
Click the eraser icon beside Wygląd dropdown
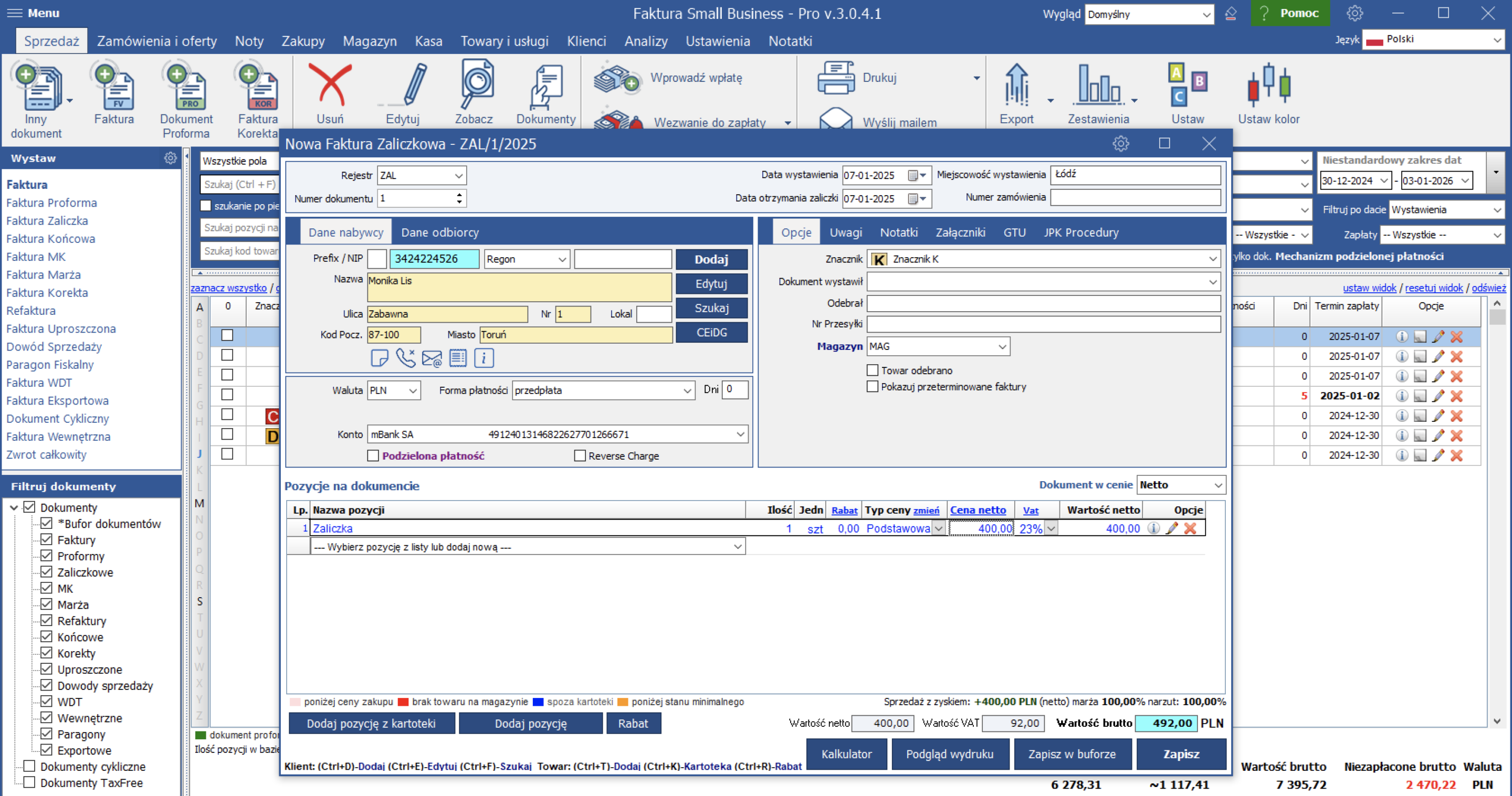click(1231, 14)
